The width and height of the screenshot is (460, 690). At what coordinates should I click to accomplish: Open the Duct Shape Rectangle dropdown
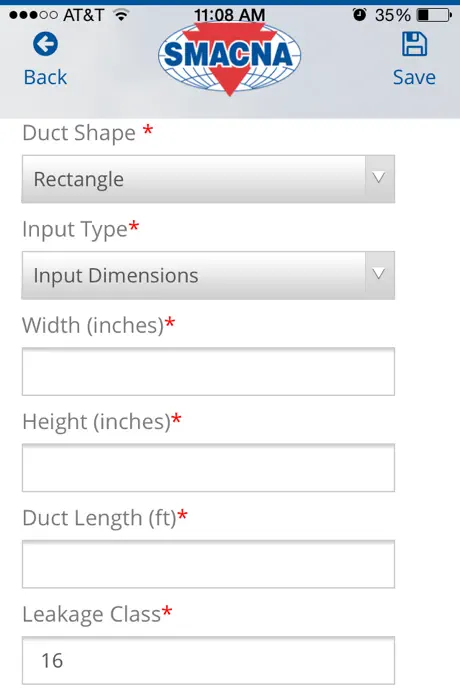click(208, 179)
